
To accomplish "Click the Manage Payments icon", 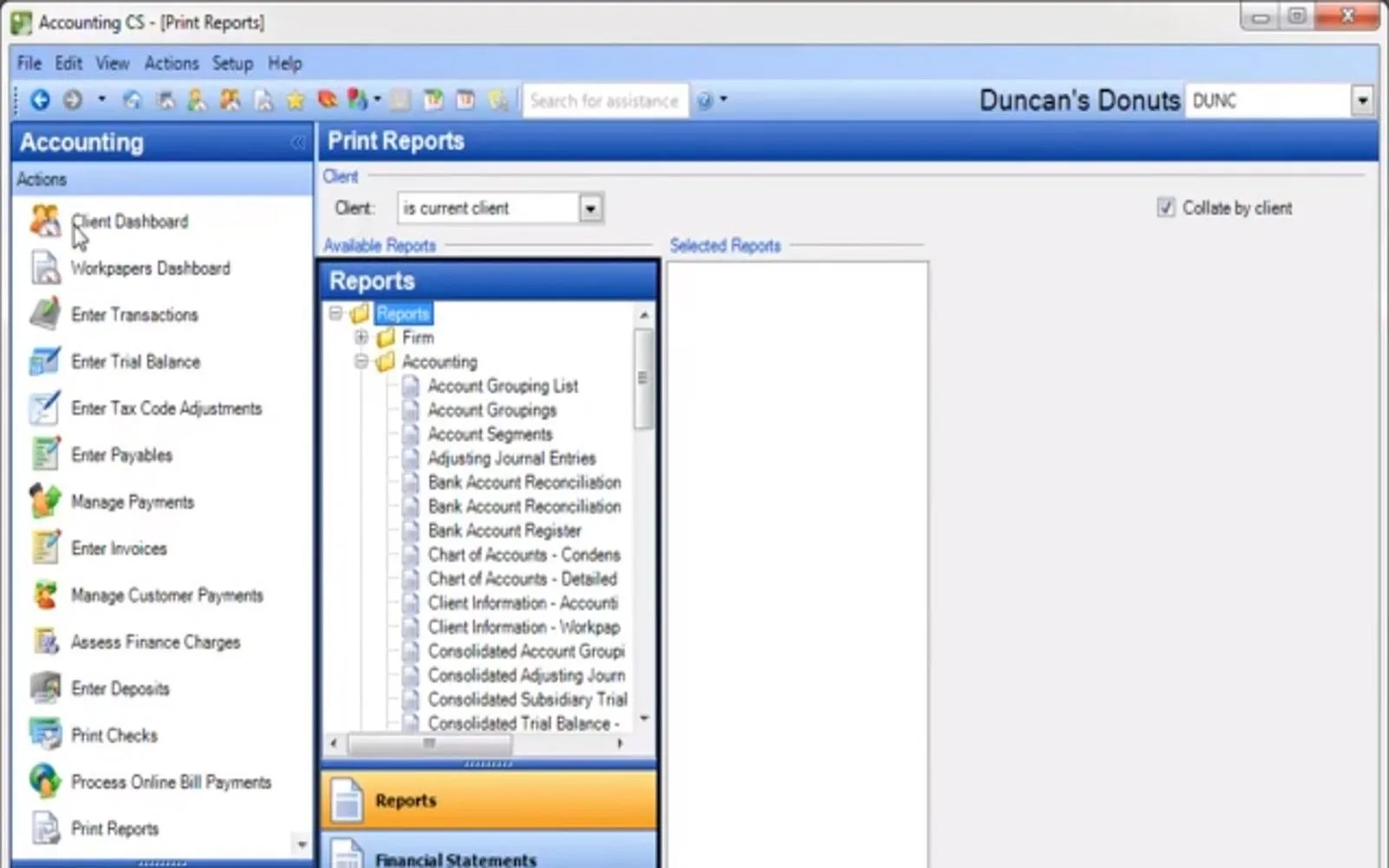I will click(x=44, y=502).
